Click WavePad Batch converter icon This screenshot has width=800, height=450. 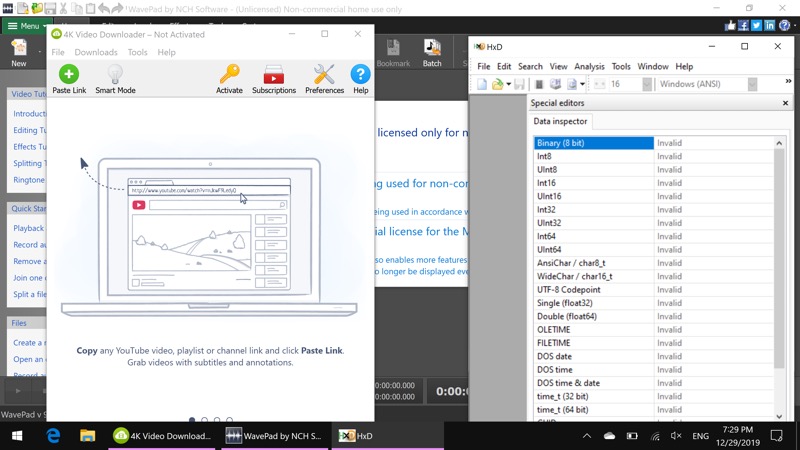[x=432, y=53]
